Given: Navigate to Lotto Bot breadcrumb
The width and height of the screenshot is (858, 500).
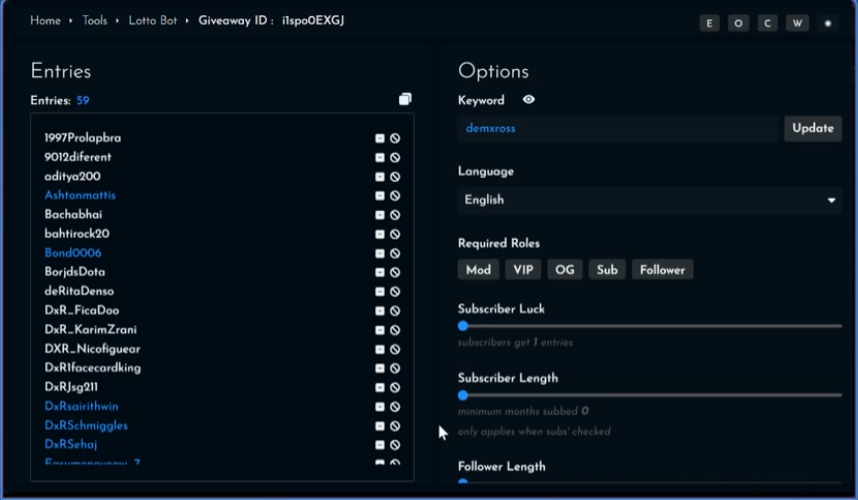Looking at the screenshot, I should tap(153, 21).
